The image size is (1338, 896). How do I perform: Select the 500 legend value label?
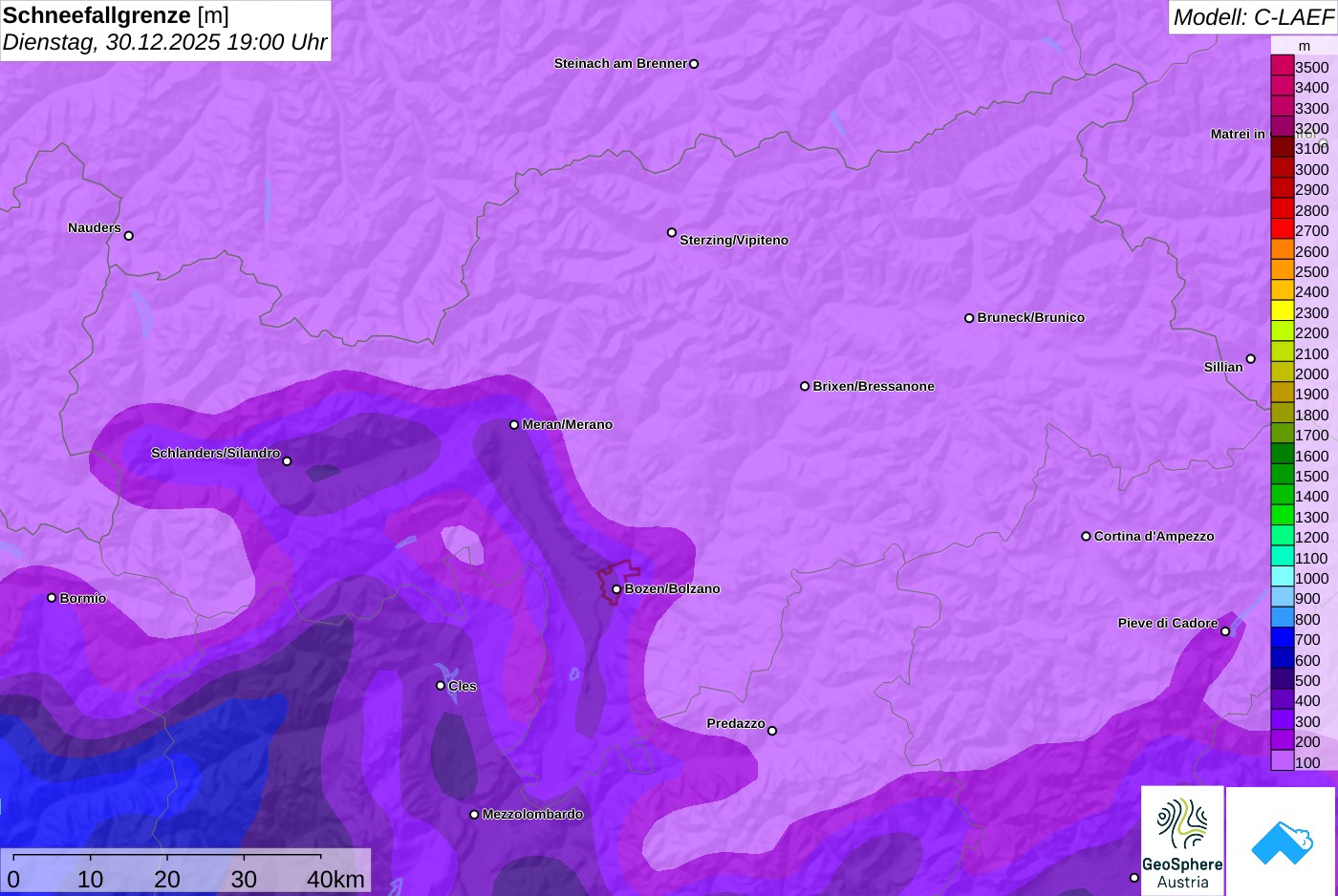(1308, 681)
